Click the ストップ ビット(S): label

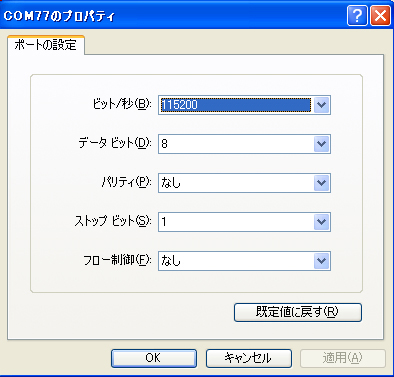click(x=113, y=221)
